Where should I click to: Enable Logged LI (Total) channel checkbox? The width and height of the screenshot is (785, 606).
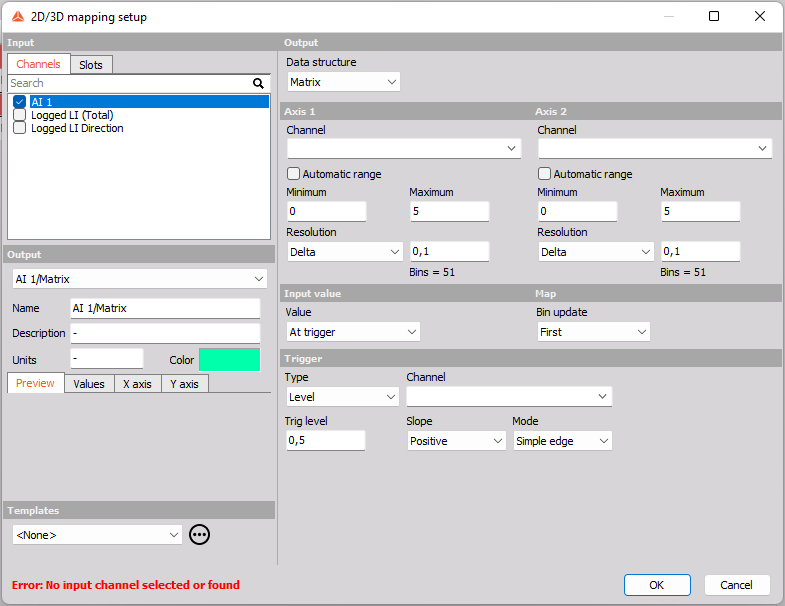(x=20, y=115)
